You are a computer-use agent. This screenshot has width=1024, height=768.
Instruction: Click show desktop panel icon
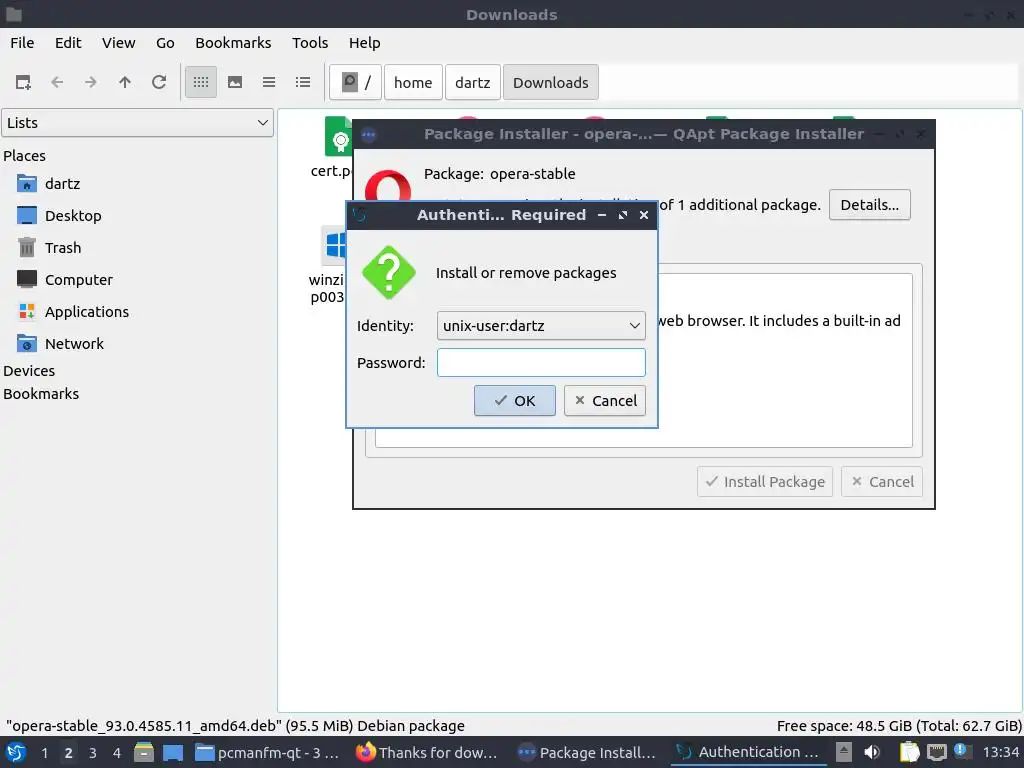[x=173, y=752]
